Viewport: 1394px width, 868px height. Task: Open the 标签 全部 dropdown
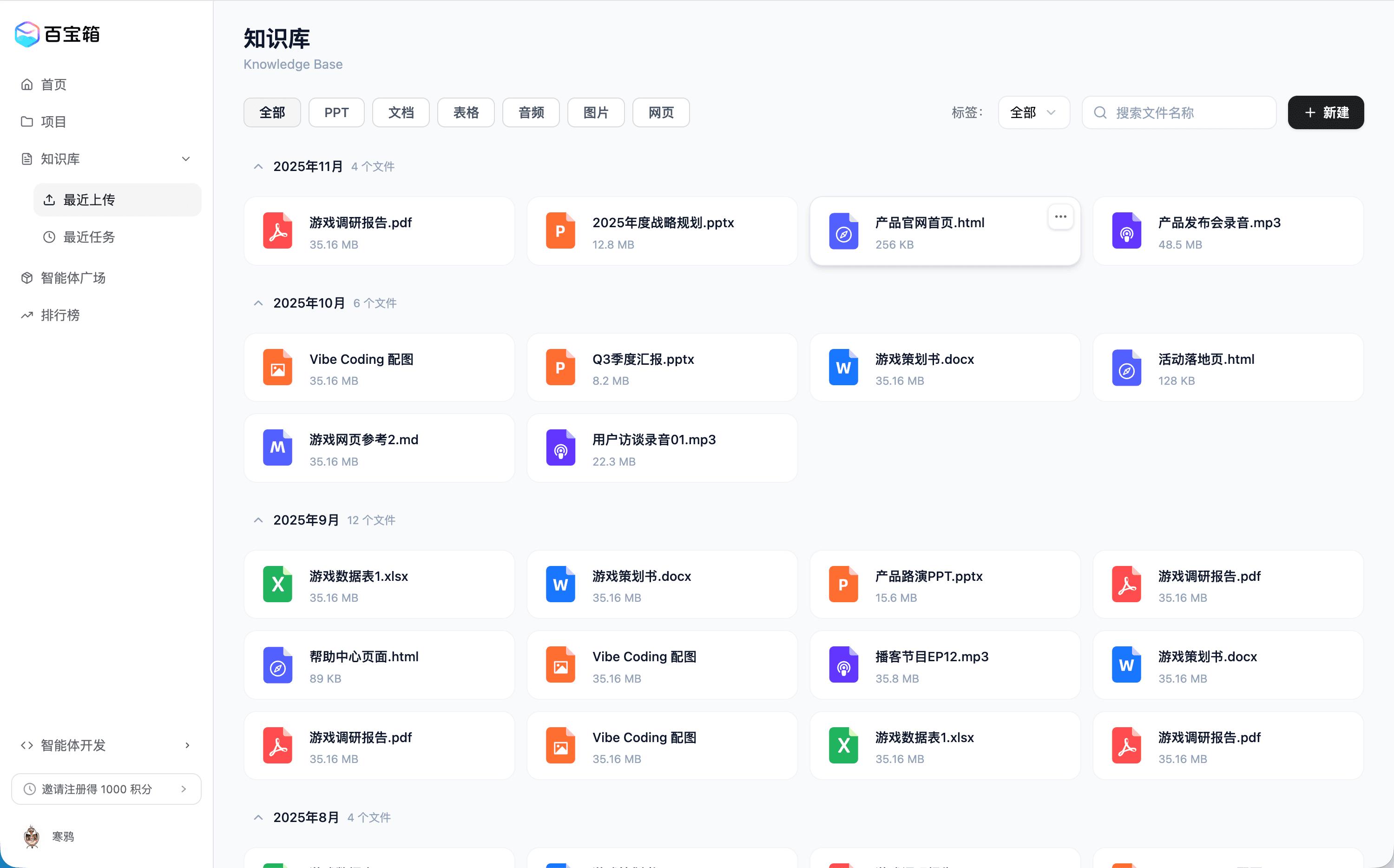pyautogui.click(x=1033, y=112)
